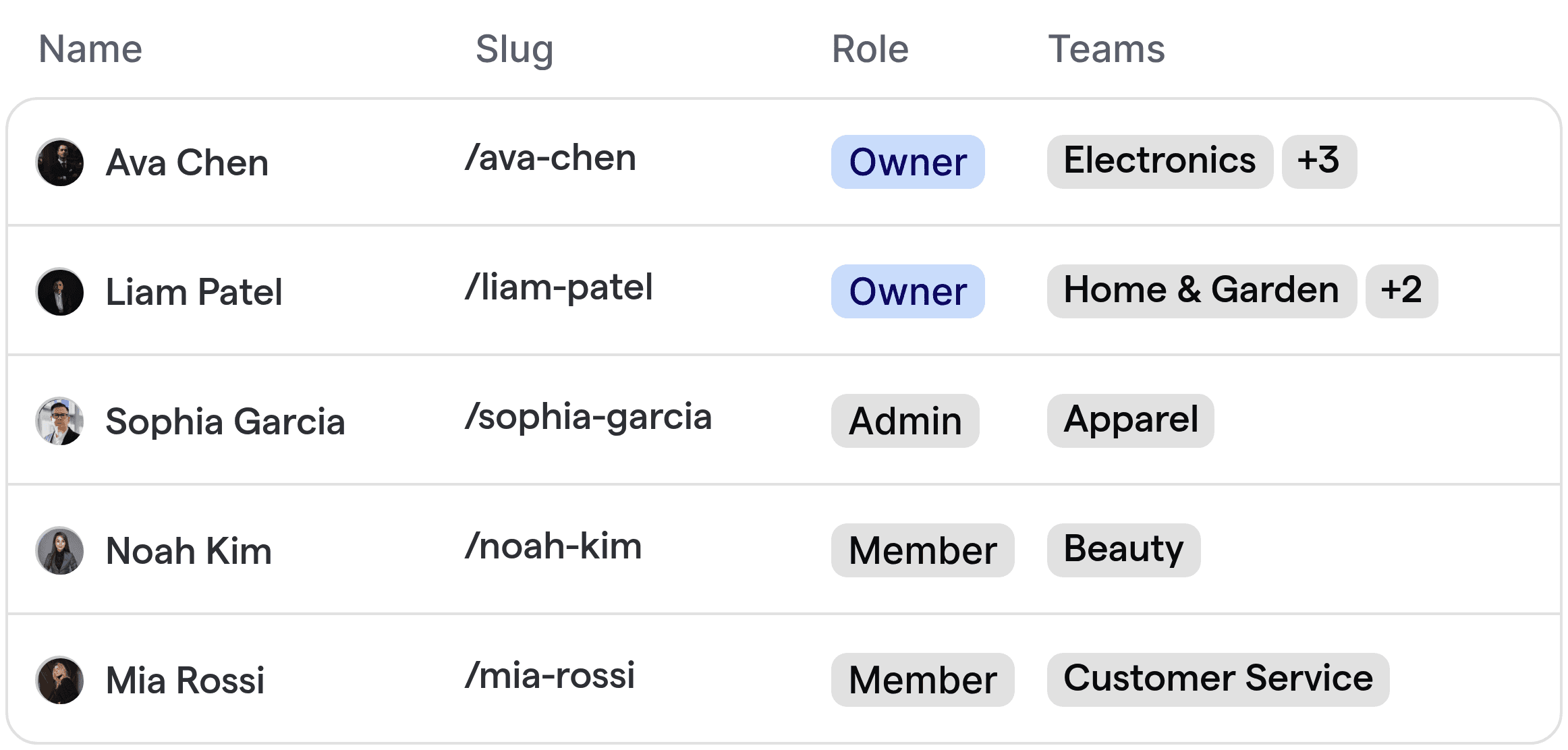Expand the +2 teams for Liam Patel
Screen dimensions: 1568x750
coord(1401,291)
